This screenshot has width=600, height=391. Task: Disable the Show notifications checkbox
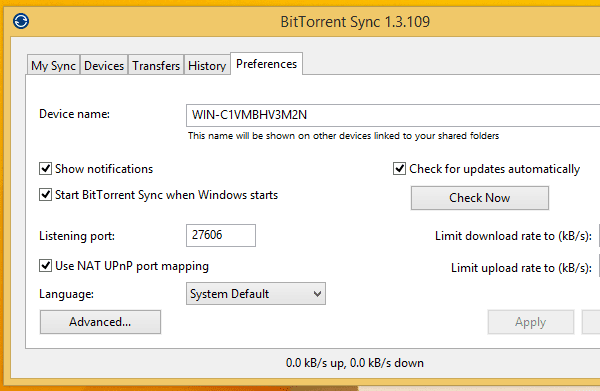tap(46, 168)
